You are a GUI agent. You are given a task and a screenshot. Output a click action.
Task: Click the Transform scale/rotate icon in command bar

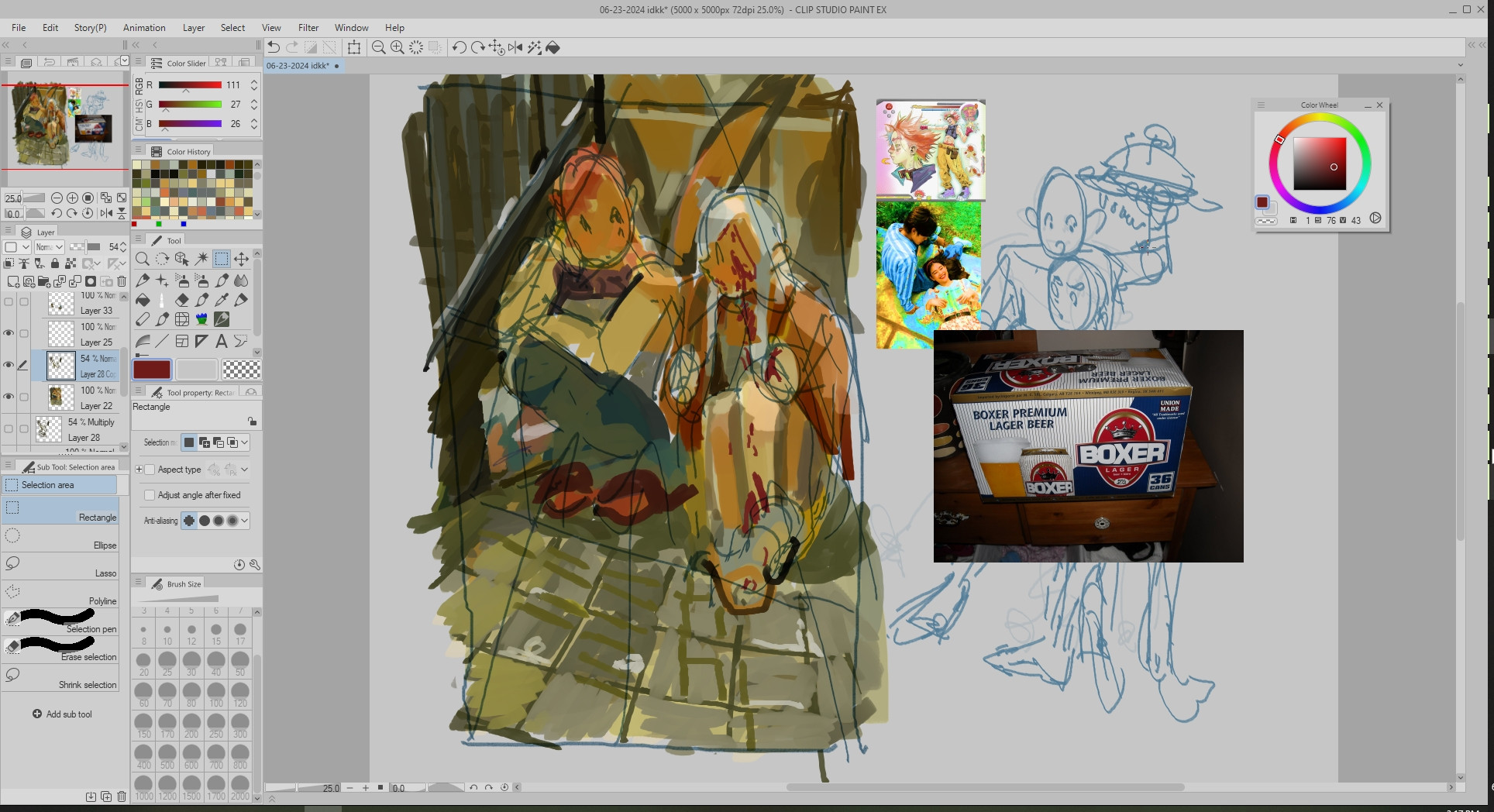pos(354,47)
